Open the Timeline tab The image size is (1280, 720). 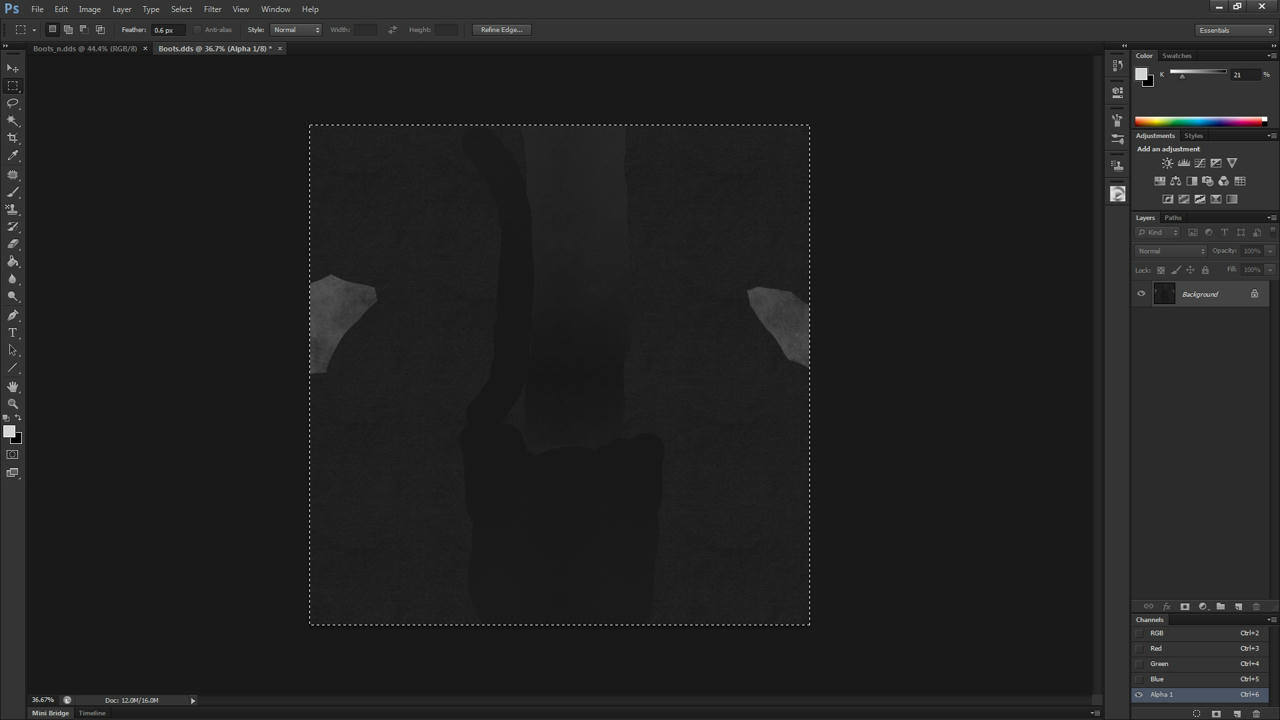92,713
